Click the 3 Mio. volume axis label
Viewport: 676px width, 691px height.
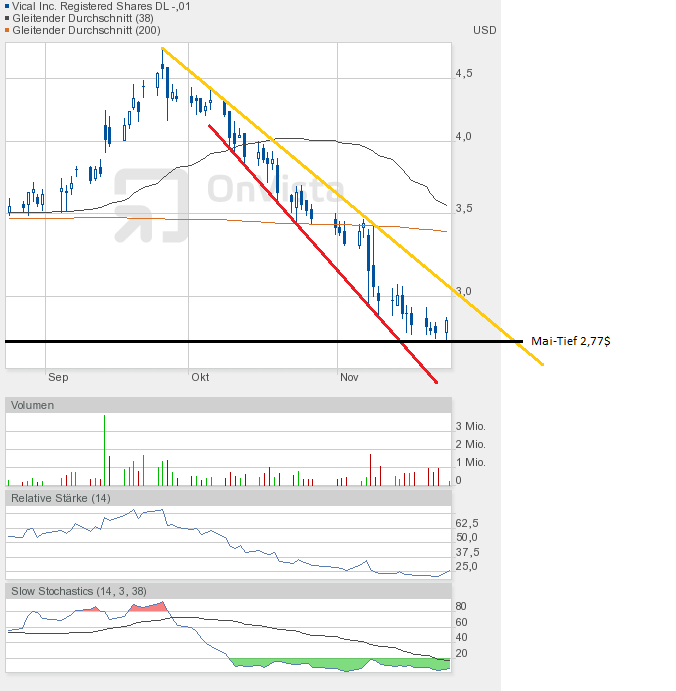(471, 425)
